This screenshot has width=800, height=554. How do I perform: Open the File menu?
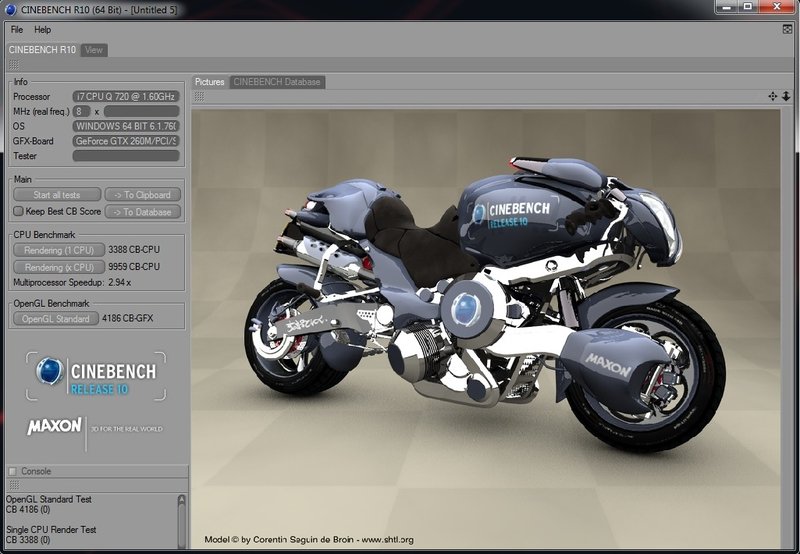tap(17, 30)
